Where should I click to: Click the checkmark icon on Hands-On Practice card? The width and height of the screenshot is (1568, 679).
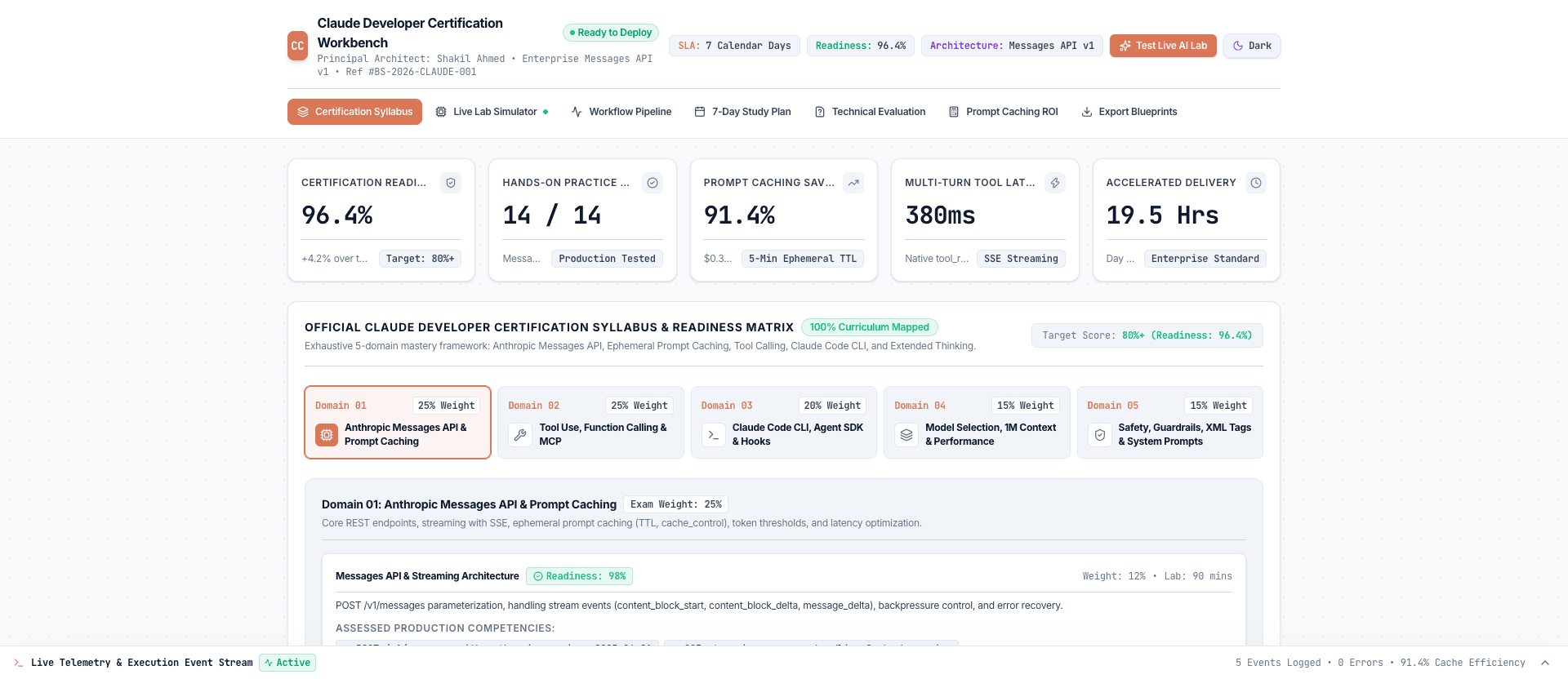(653, 183)
